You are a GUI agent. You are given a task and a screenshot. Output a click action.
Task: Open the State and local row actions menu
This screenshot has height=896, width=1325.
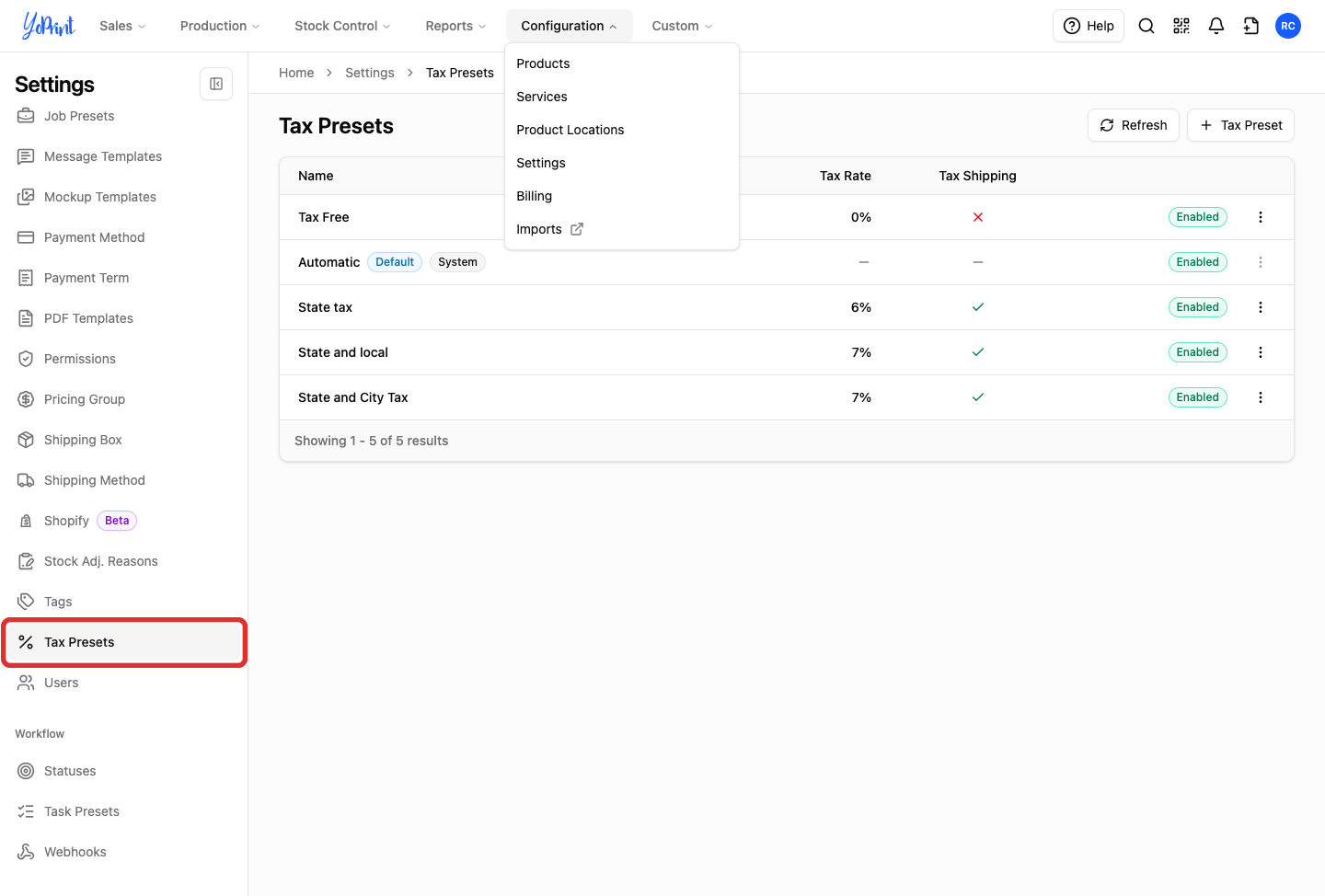pos(1261,352)
